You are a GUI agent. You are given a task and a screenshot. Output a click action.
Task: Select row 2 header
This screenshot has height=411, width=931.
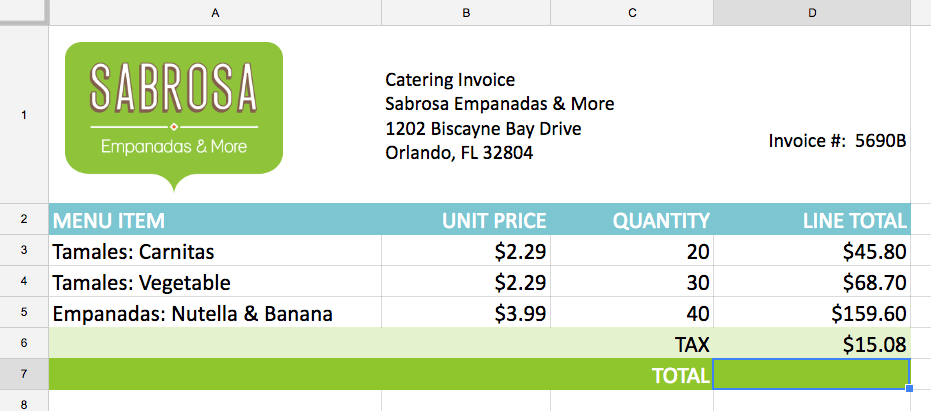tap(24, 220)
